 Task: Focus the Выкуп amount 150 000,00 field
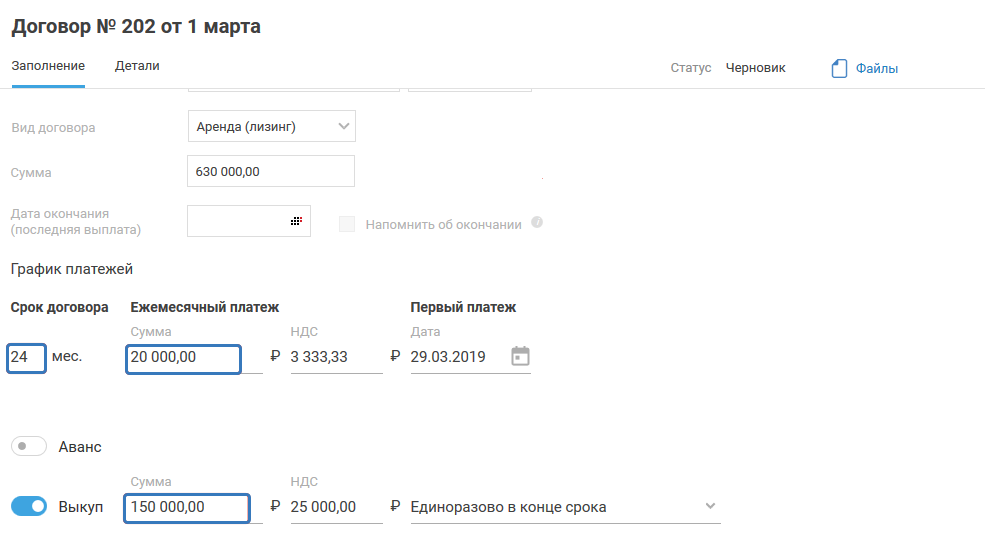186,508
